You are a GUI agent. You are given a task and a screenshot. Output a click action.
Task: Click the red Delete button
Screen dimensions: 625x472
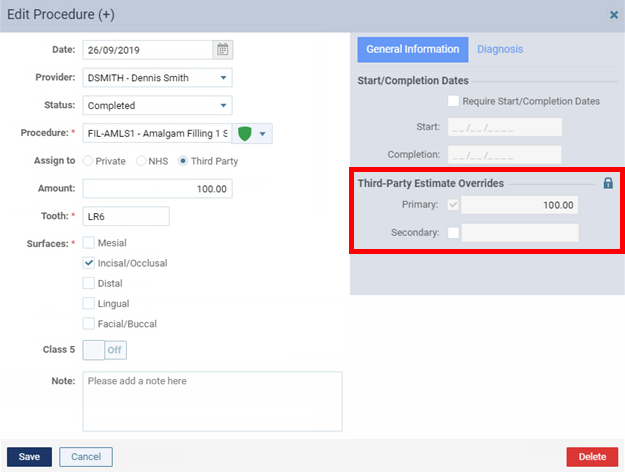tap(592, 456)
